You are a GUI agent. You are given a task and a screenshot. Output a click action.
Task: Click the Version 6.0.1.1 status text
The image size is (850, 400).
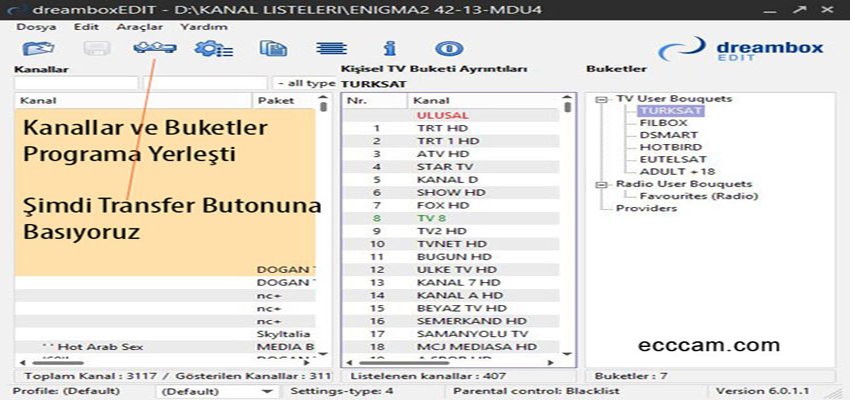(x=762, y=391)
